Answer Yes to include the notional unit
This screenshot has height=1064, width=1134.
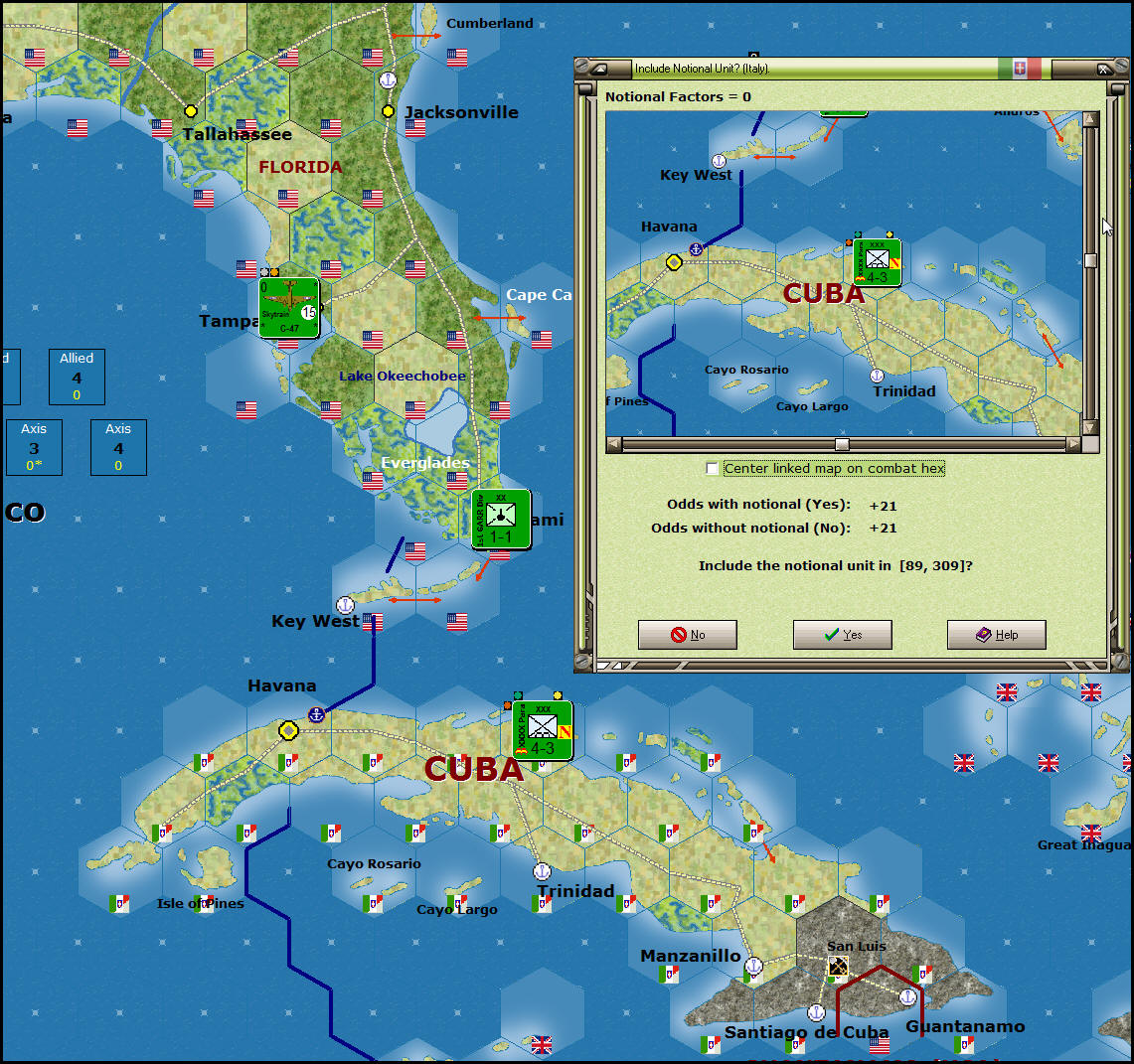(843, 635)
